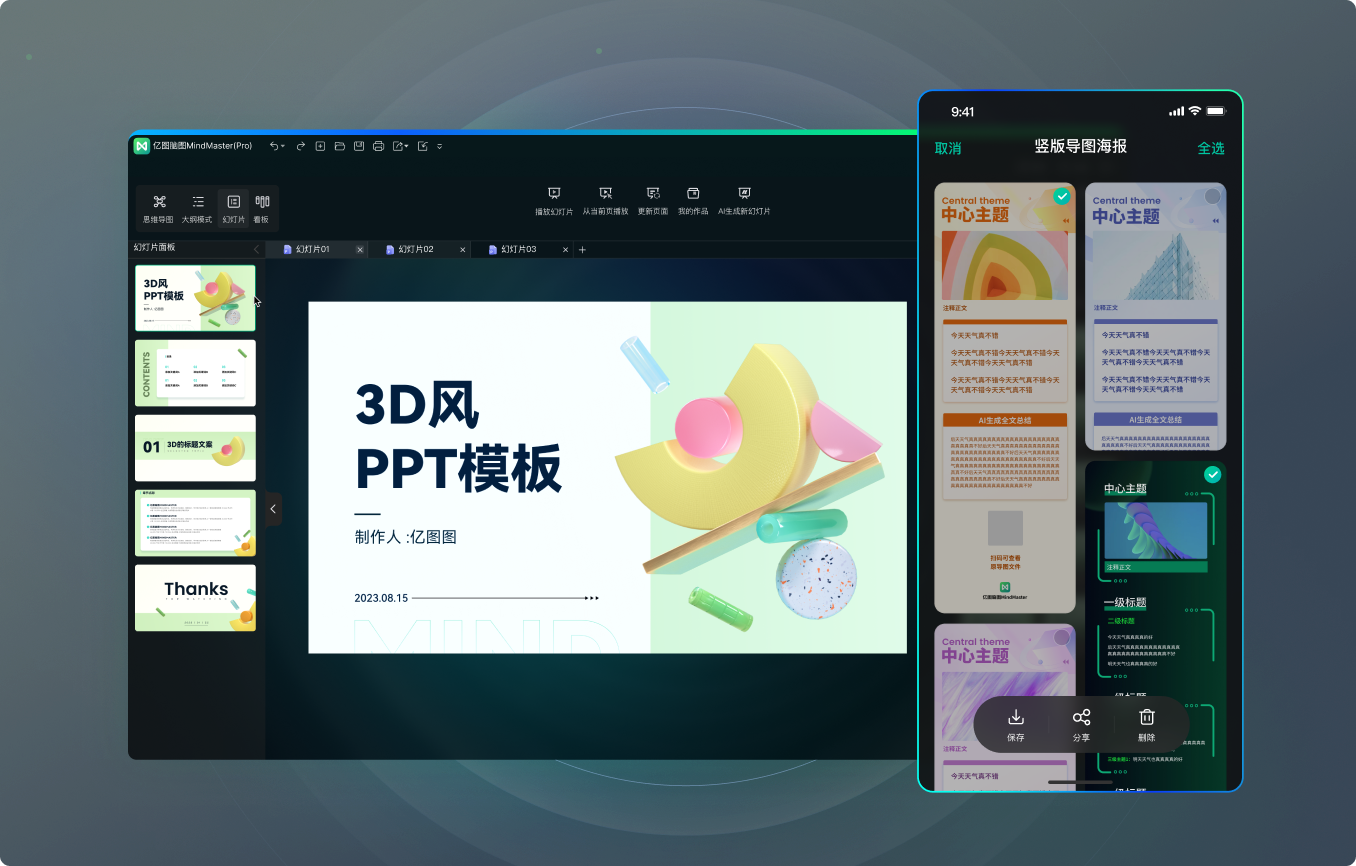1356x866 pixels.
Task: Click the MindMaster app logo icon
Action: (142, 146)
